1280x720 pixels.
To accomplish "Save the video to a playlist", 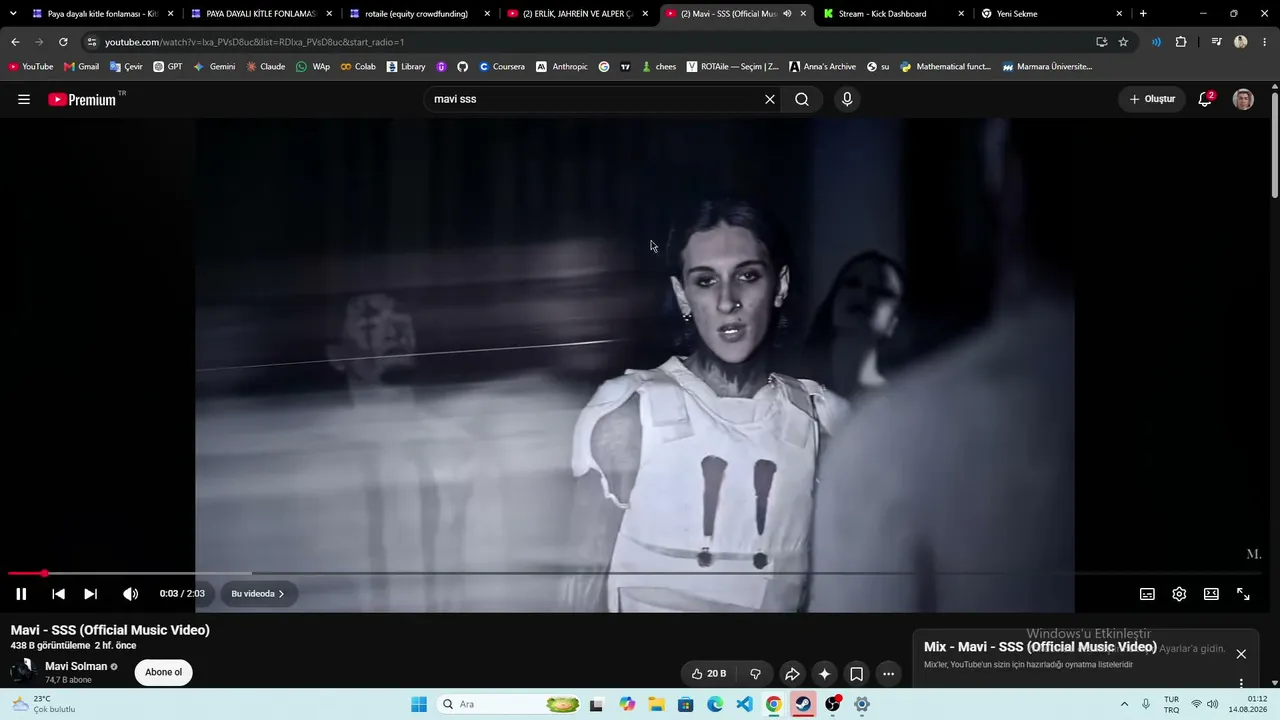I will pyautogui.click(x=856, y=674).
